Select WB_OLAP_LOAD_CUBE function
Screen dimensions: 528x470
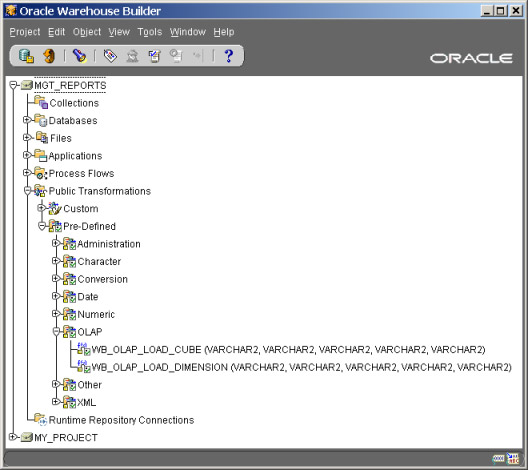[288, 349]
